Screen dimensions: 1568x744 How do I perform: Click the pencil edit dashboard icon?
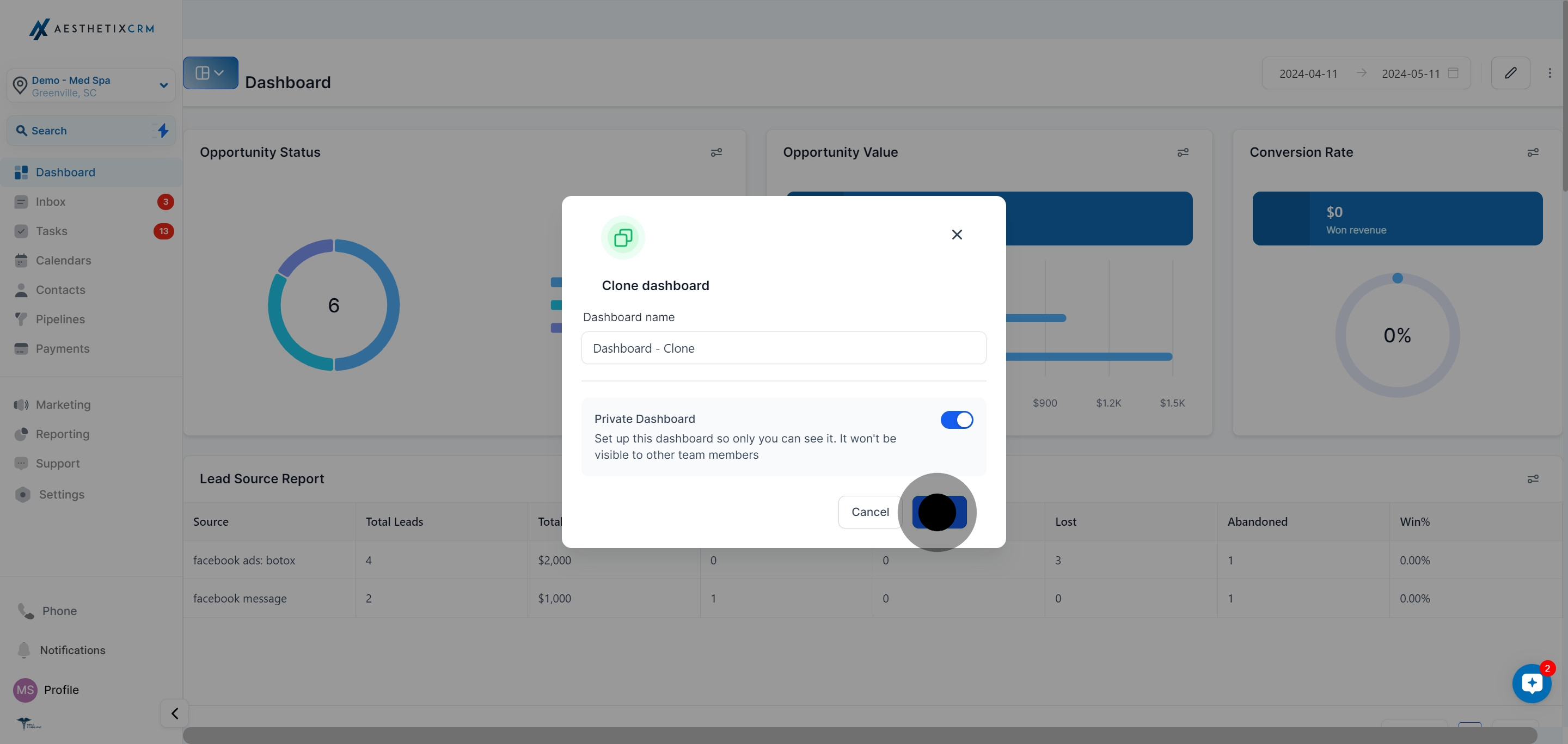[x=1510, y=73]
